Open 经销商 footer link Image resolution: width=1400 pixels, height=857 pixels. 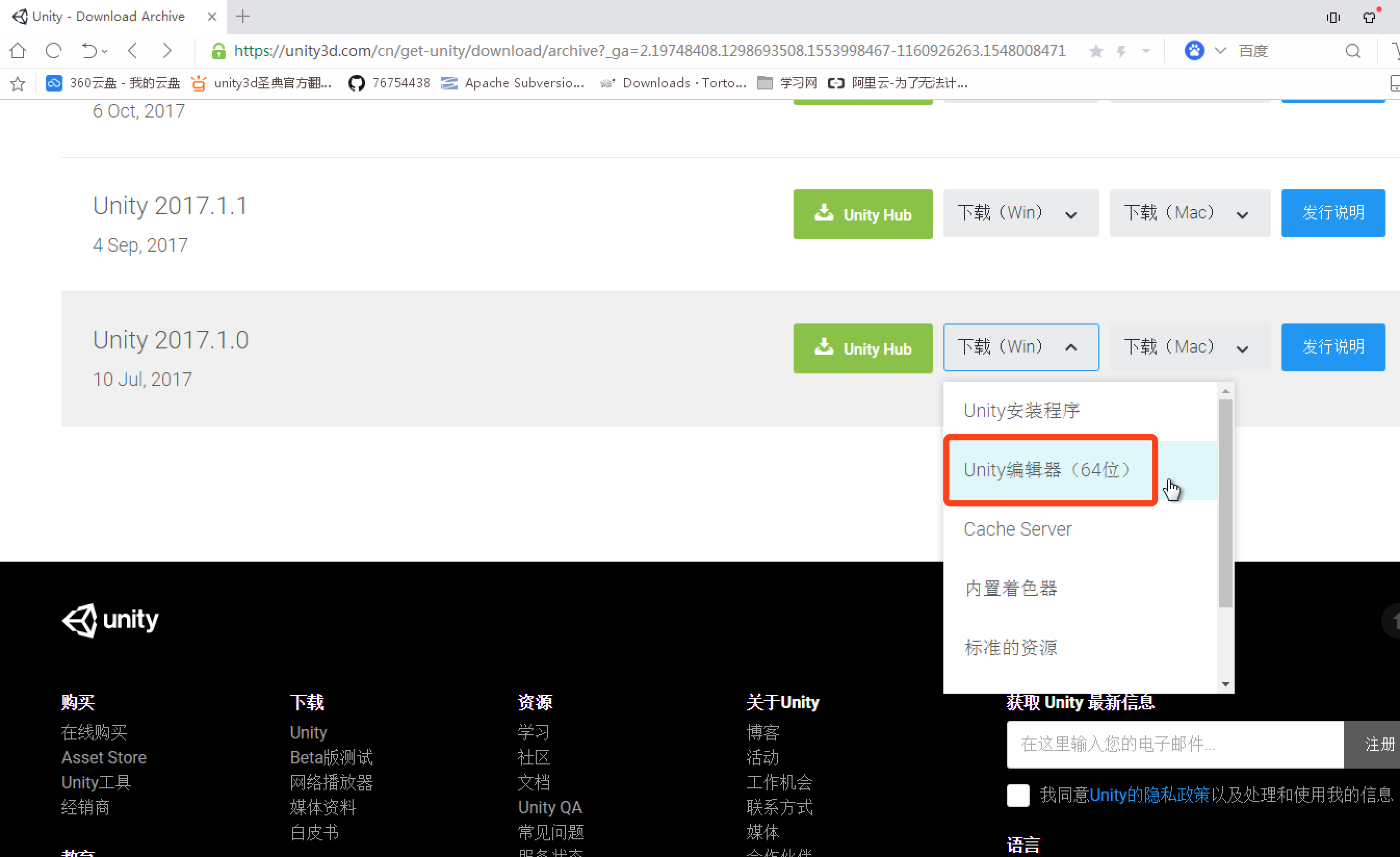click(86, 808)
